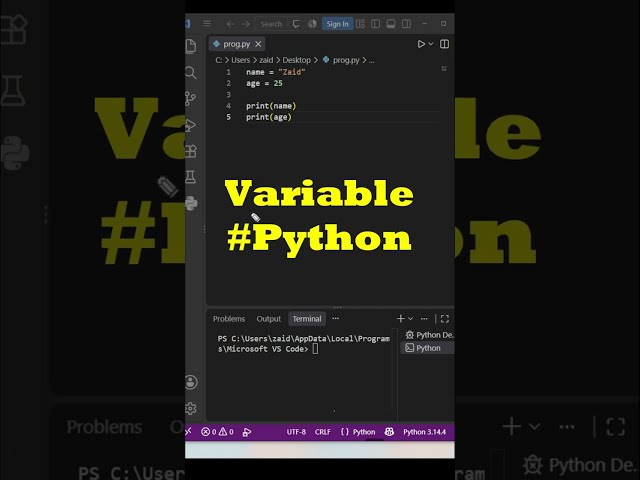The width and height of the screenshot is (640, 480).
Task: Click the Users breadcrumb
Action: pos(240,60)
